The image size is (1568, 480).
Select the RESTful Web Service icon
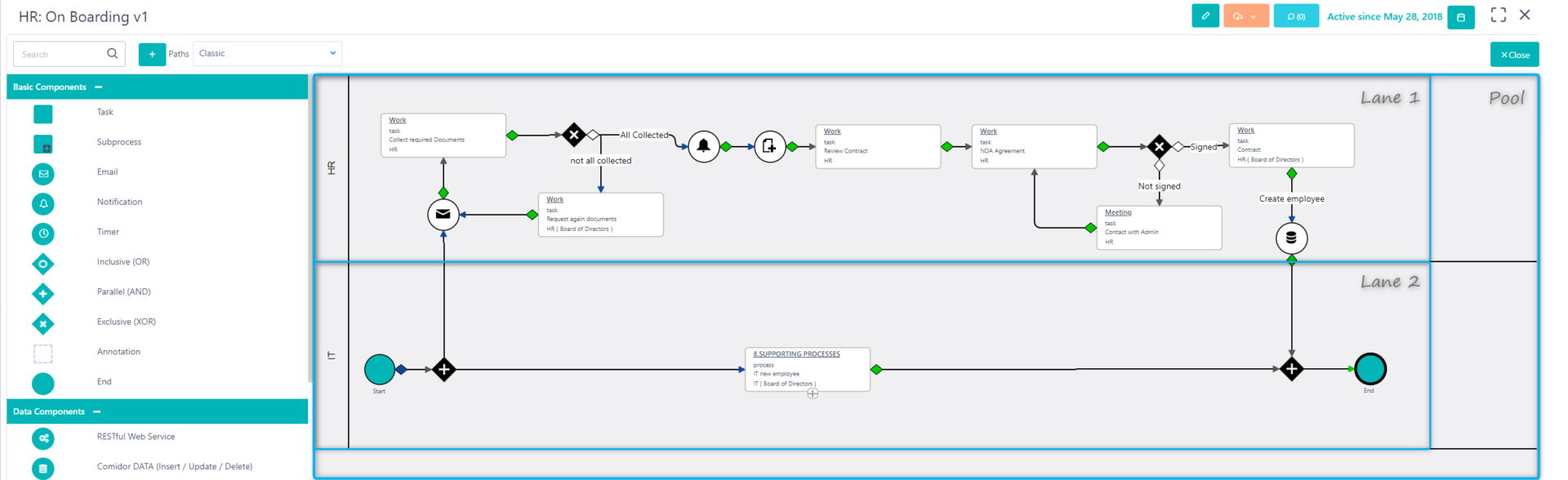[x=43, y=438]
